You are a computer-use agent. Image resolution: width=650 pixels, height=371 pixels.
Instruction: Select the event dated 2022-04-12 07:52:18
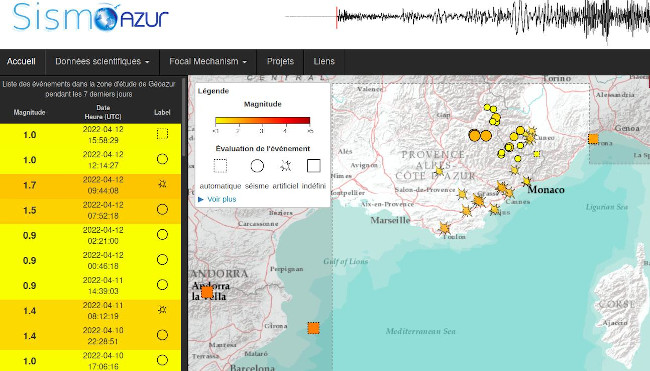(x=90, y=211)
